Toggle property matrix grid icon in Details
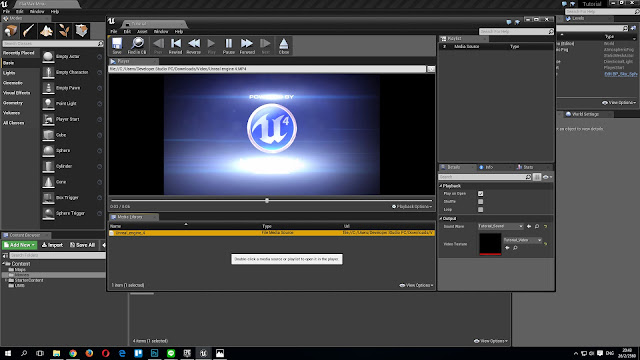The image size is (640, 360). [537, 177]
